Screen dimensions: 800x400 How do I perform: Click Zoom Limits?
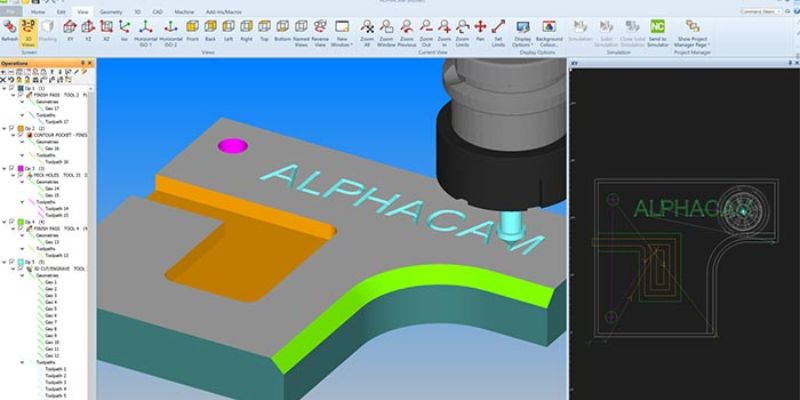[x=462, y=33]
